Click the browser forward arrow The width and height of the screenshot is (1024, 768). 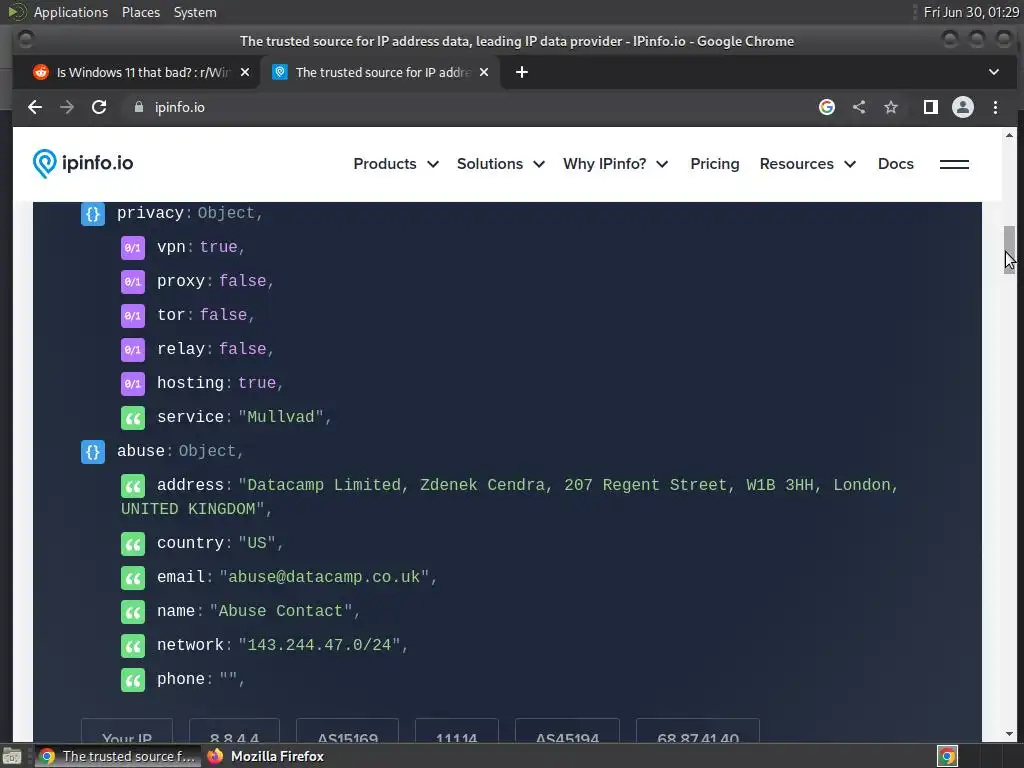click(67, 107)
